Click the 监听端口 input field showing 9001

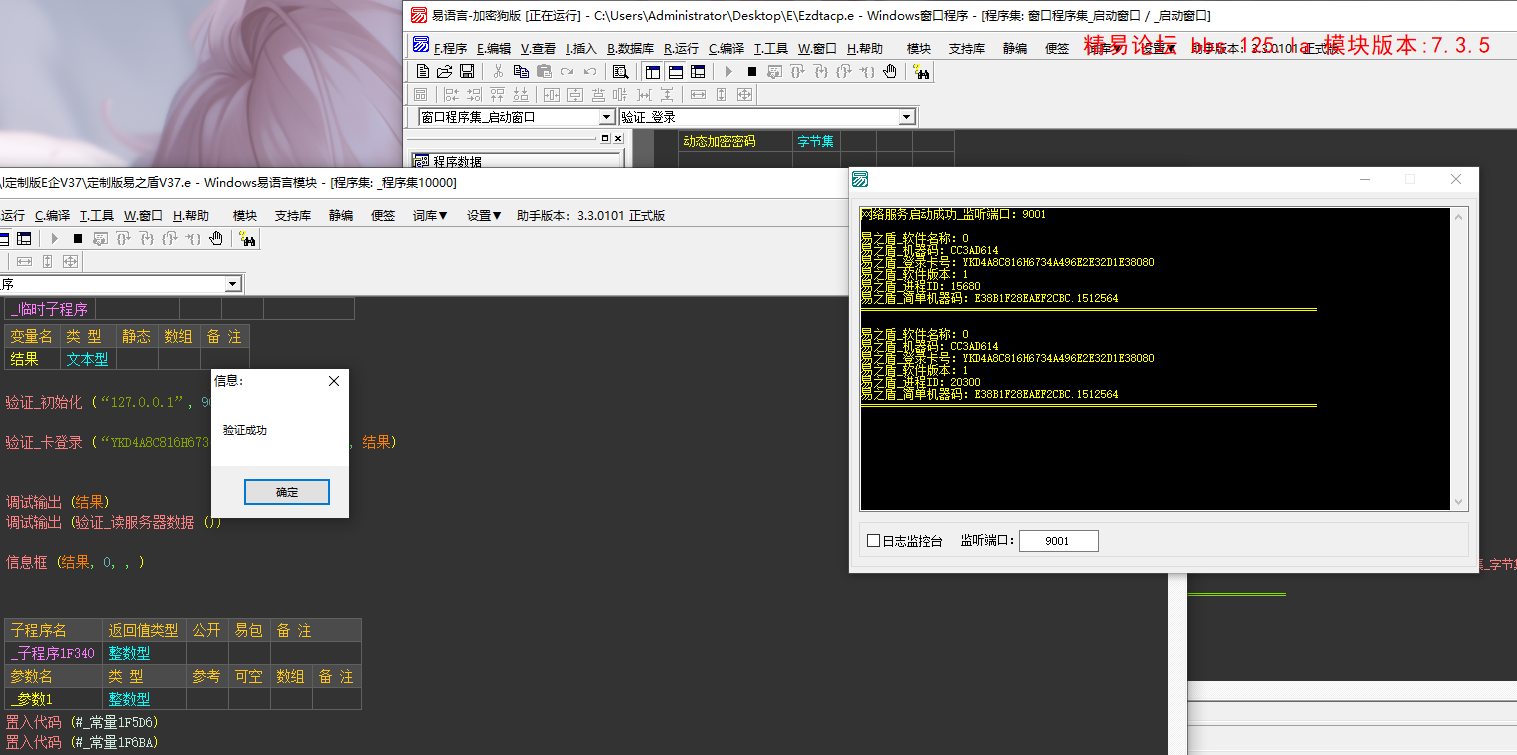point(1058,541)
